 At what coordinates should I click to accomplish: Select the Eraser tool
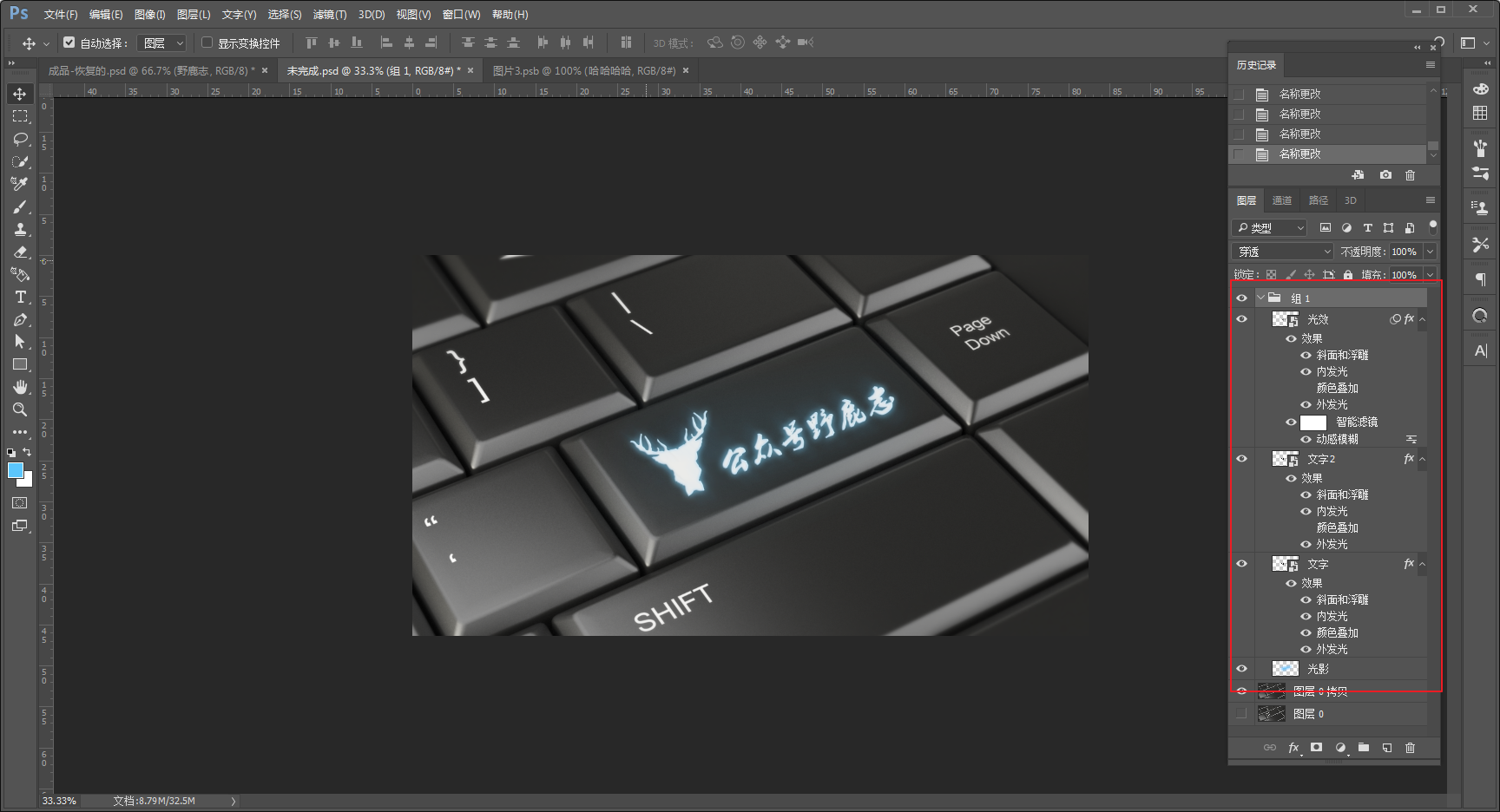[20, 252]
